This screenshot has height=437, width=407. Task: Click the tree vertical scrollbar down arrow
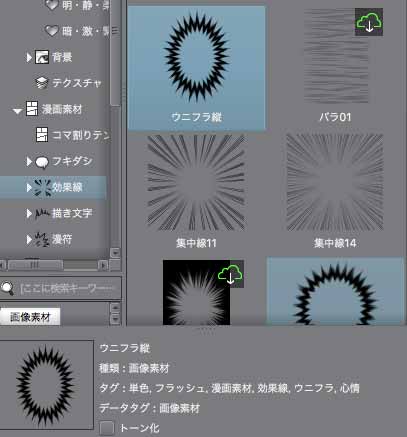click(x=115, y=253)
